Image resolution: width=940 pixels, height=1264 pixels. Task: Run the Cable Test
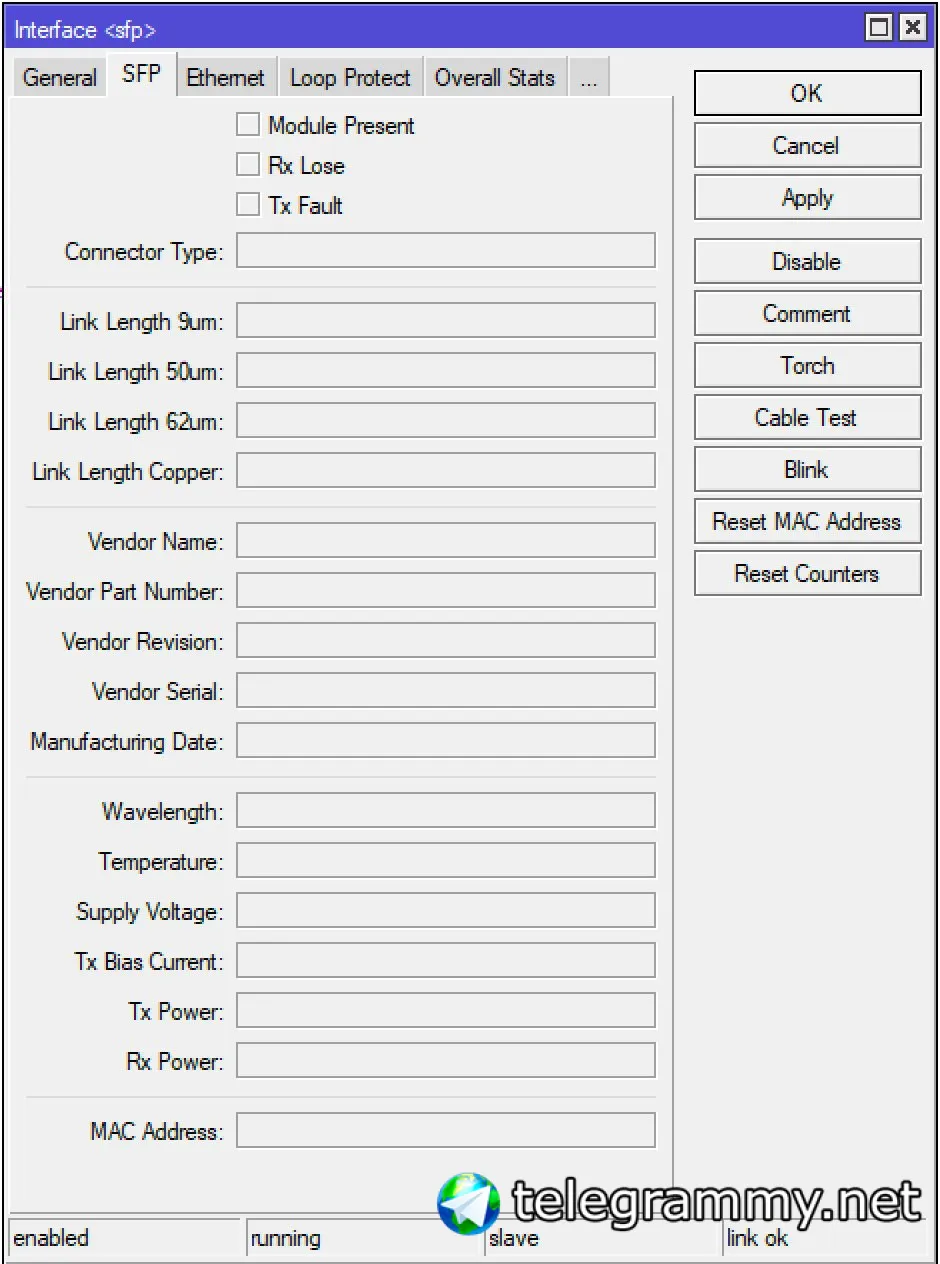[x=807, y=417]
